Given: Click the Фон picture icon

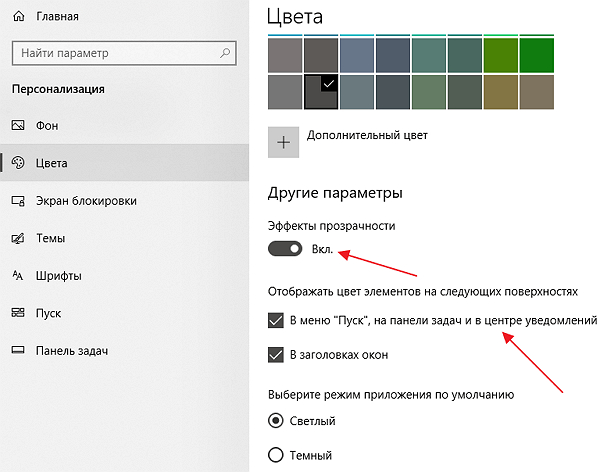Looking at the screenshot, I should click(x=17, y=125).
